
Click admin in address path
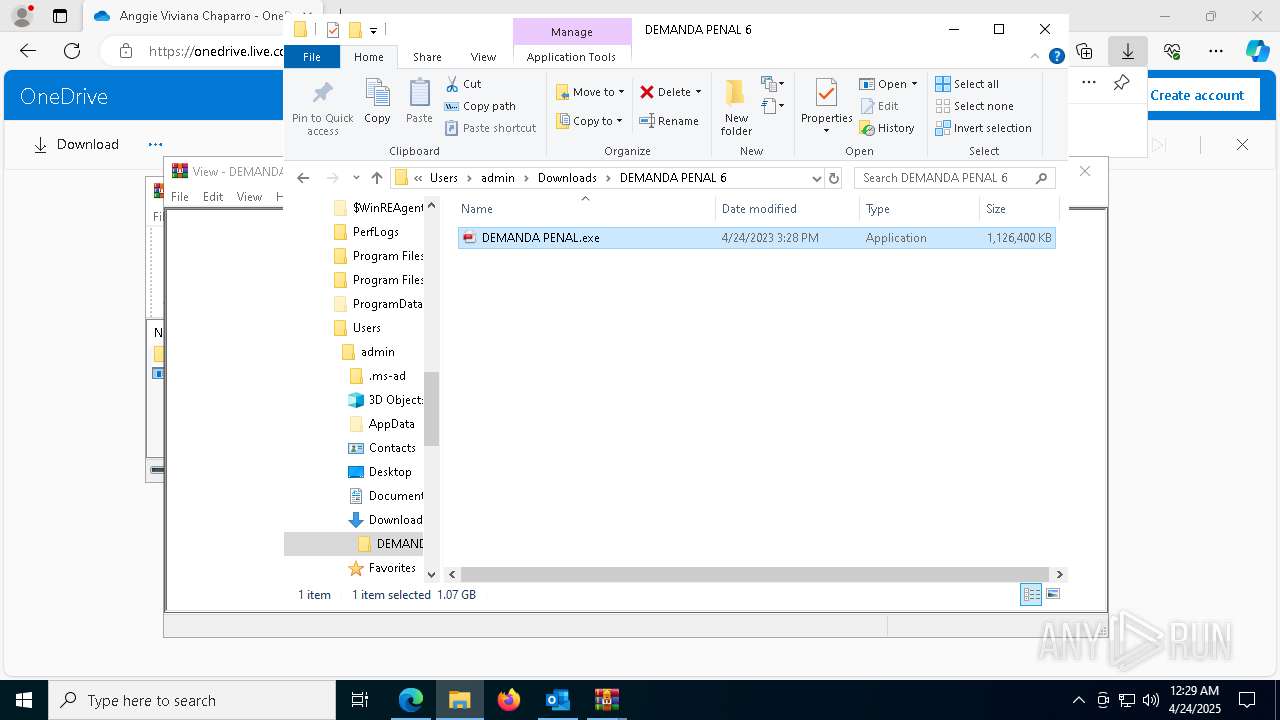pos(497,178)
